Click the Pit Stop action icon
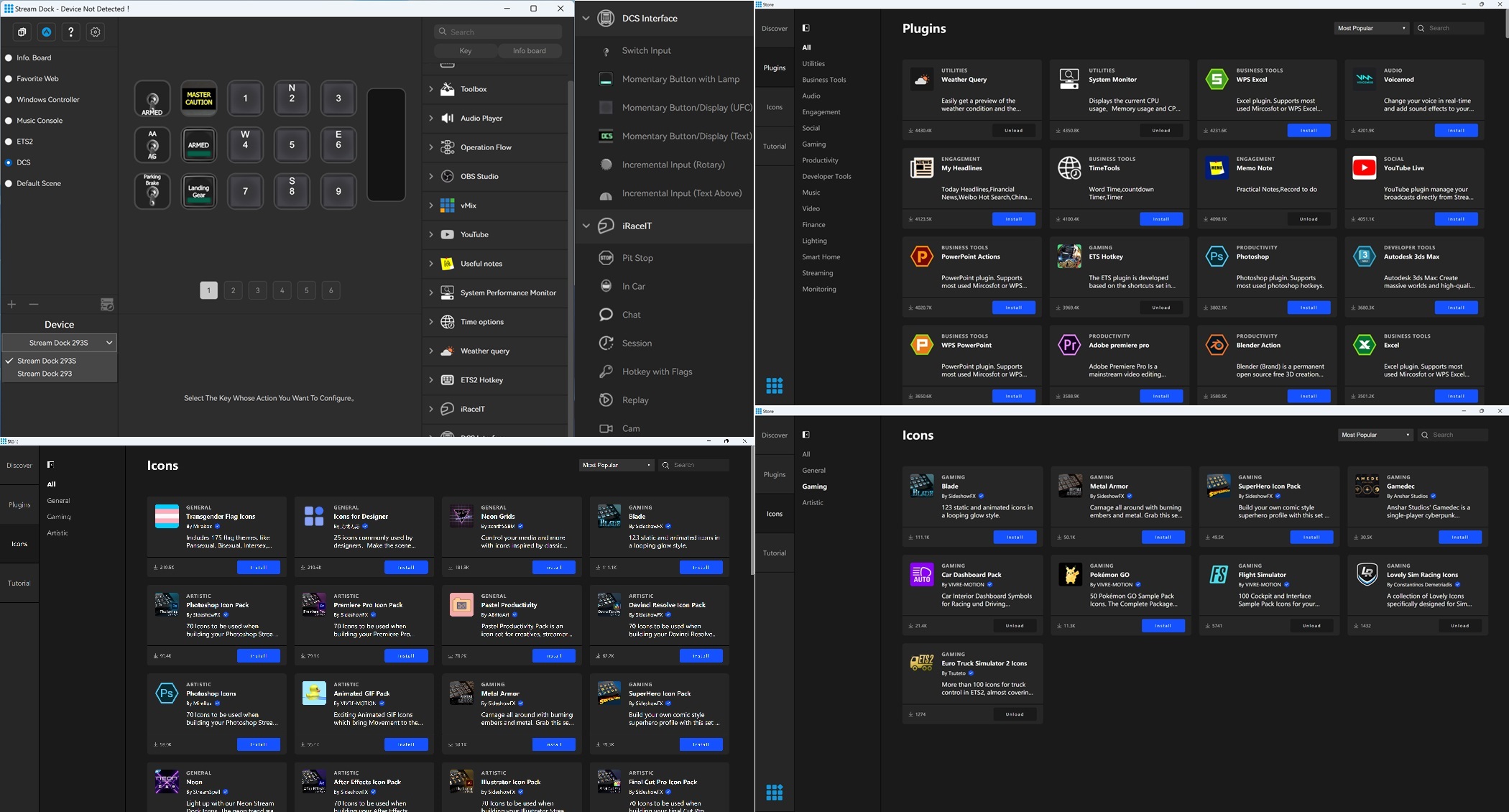Viewport: 1509px width, 812px height. pyautogui.click(x=606, y=258)
